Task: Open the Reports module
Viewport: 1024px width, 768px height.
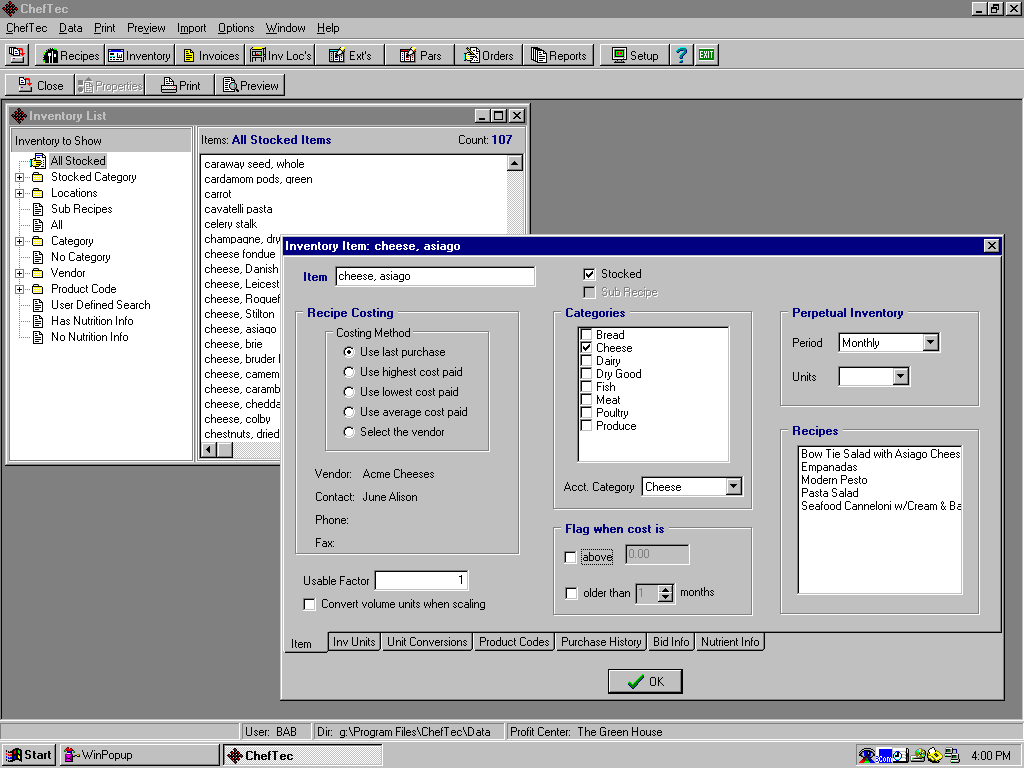Action: (x=558, y=55)
